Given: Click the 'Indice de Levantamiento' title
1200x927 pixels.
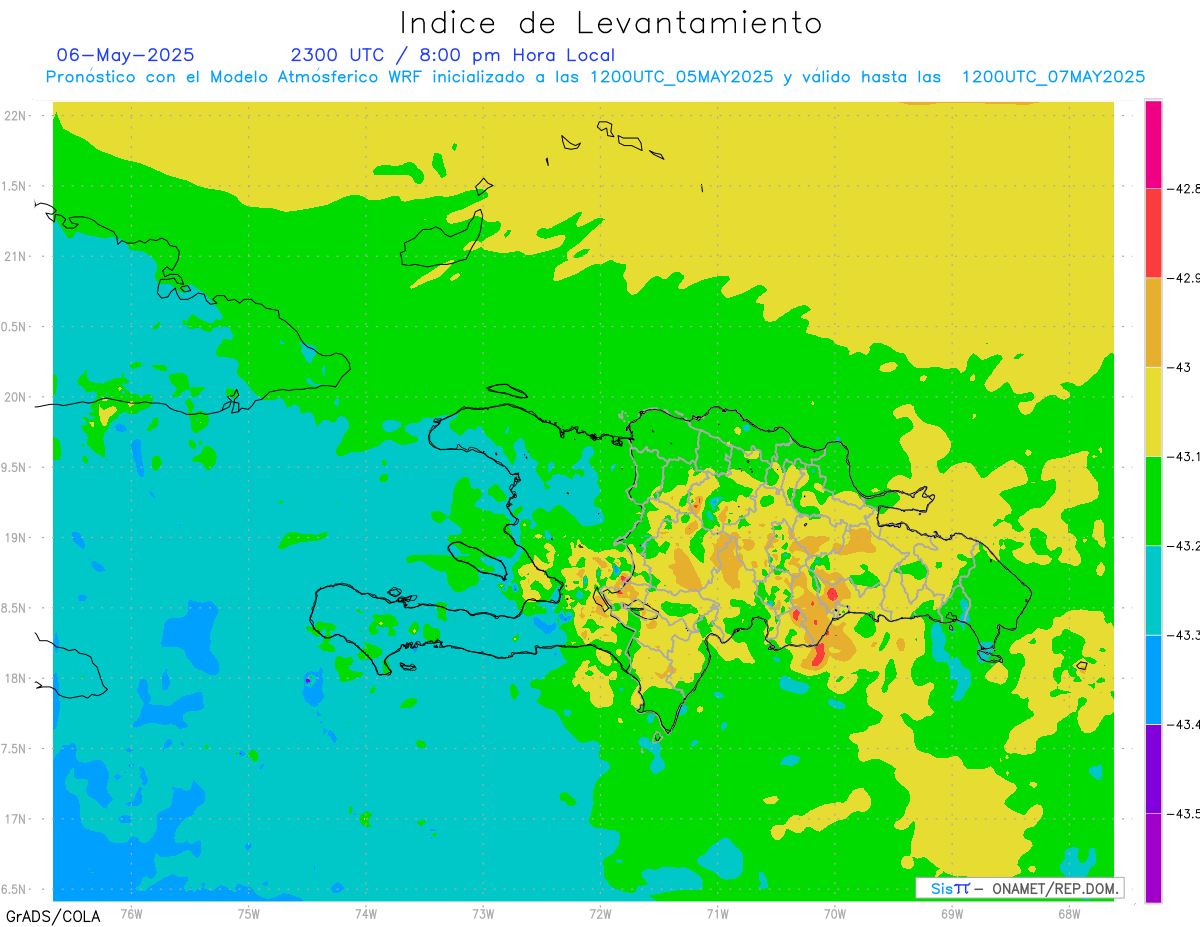Looking at the screenshot, I should coord(610,22).
